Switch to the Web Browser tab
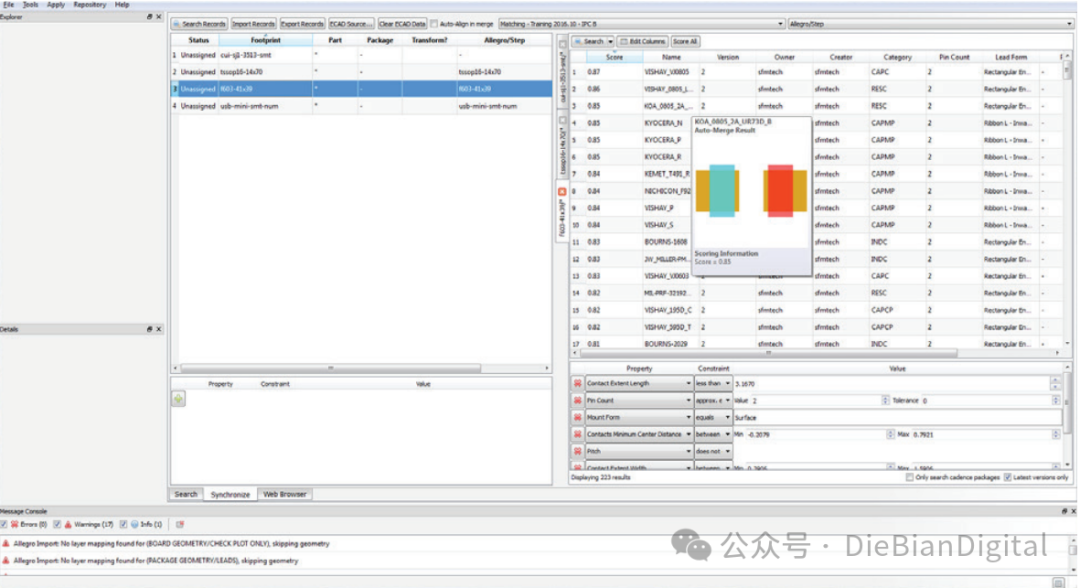The height and width of the screenshot is (588, 1080). (284, 494)
